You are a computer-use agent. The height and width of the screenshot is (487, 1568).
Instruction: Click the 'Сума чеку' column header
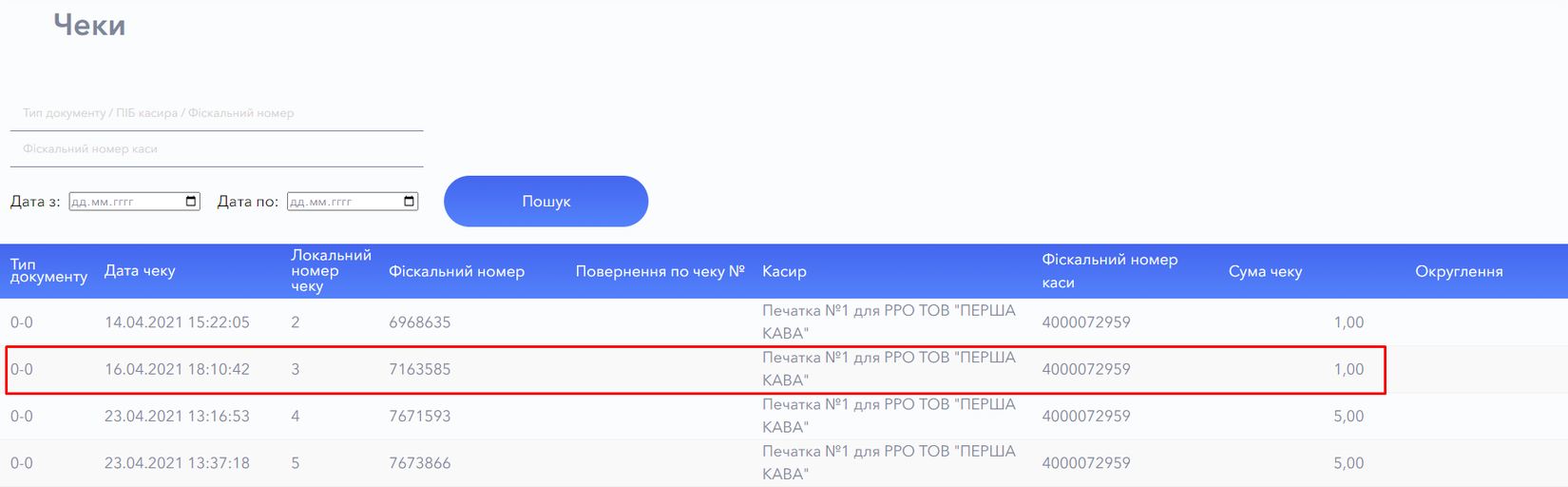(x=1265, y=271)
